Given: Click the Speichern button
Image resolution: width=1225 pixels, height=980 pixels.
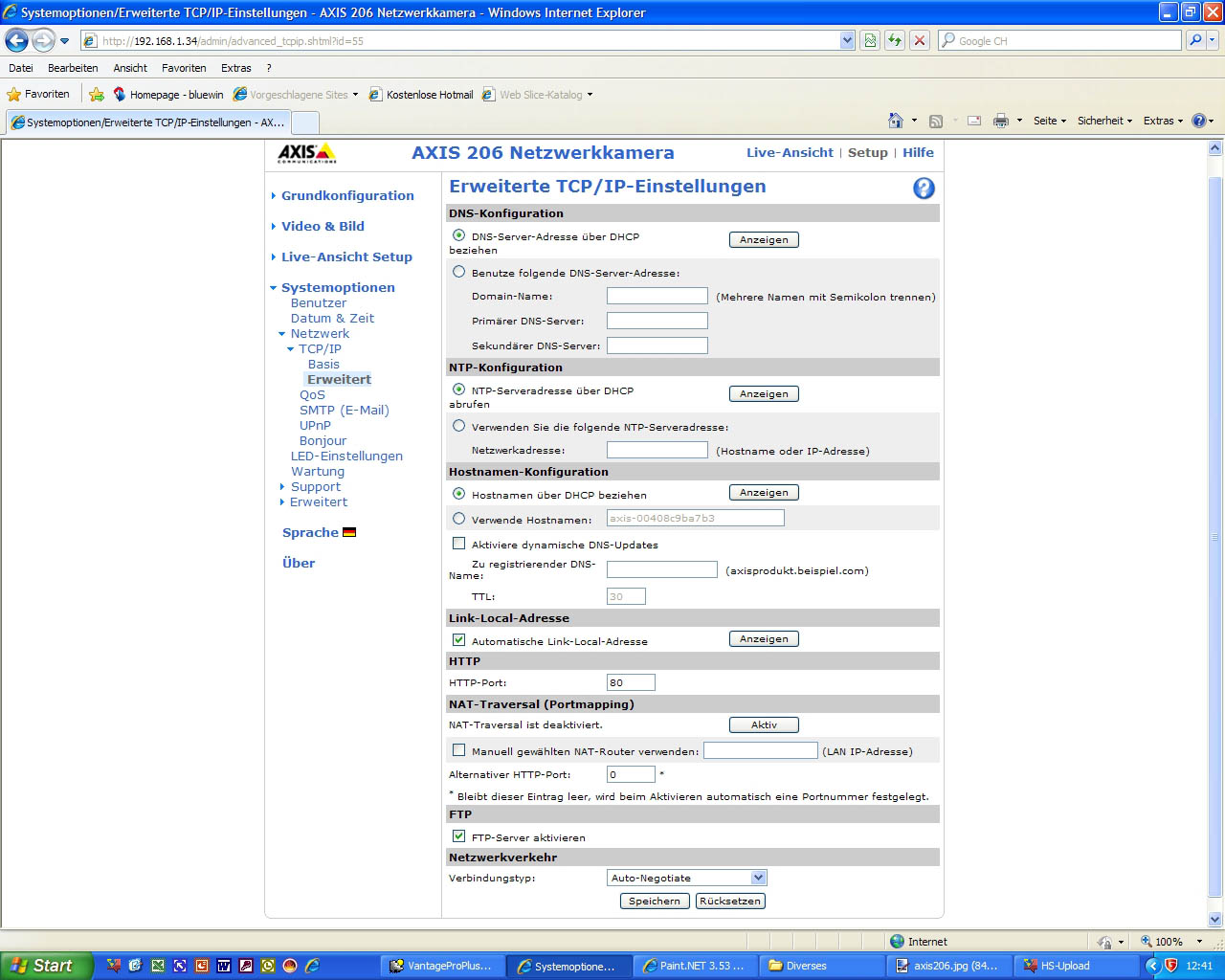Looking at the screenshot, I should click(x=655, y=901).
